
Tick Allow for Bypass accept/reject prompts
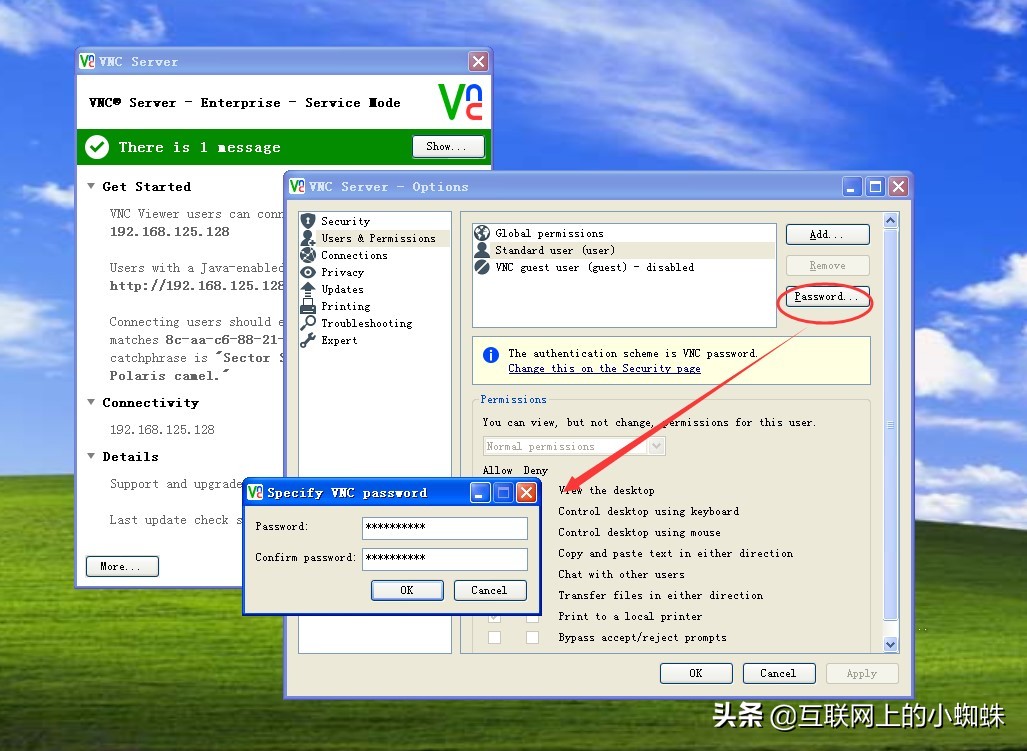coord(495,637)
